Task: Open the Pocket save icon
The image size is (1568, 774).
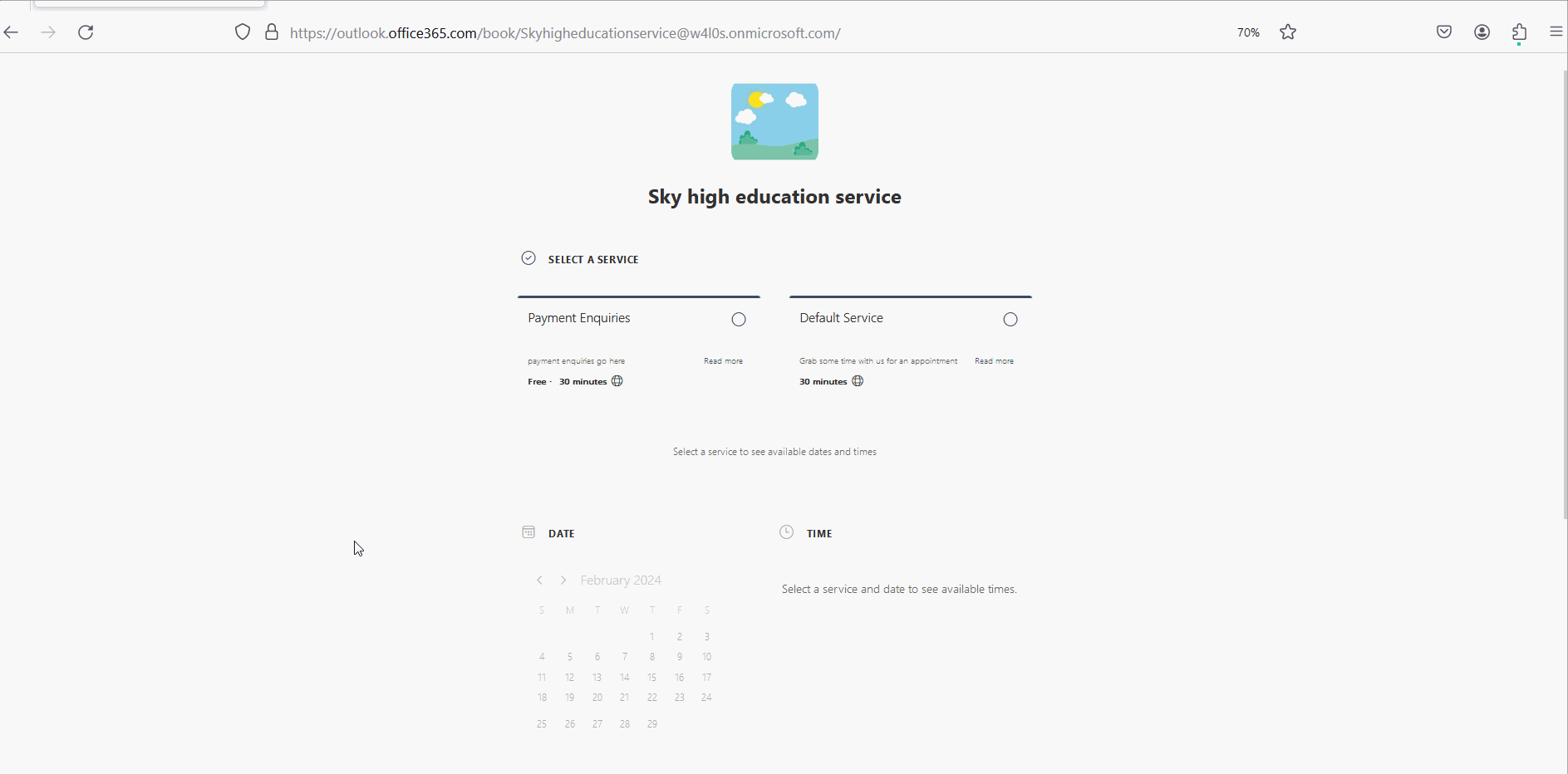Action: (1444, 32)
